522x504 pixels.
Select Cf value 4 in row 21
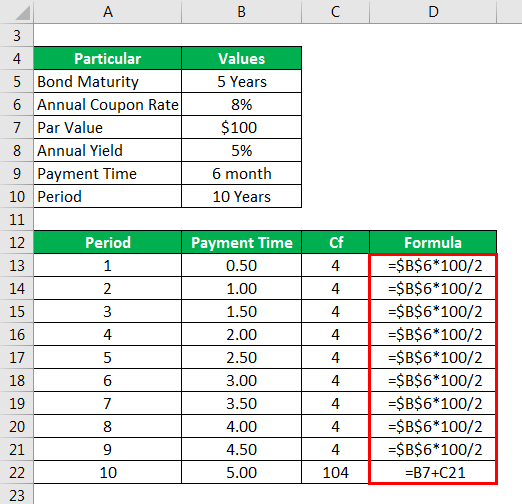(x=335, y=449)
